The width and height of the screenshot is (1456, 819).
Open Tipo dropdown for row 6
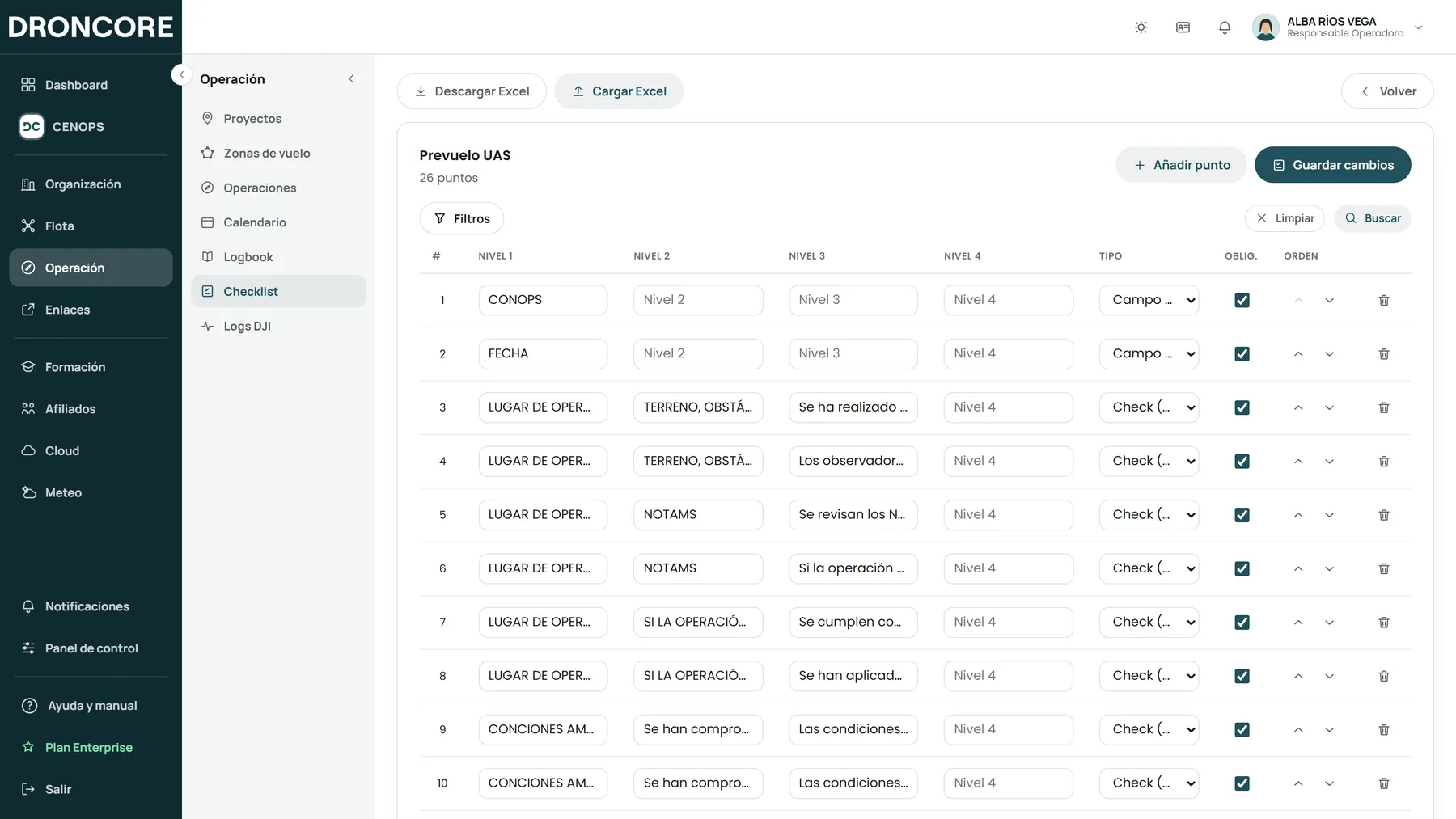(x=1149, y=568)
